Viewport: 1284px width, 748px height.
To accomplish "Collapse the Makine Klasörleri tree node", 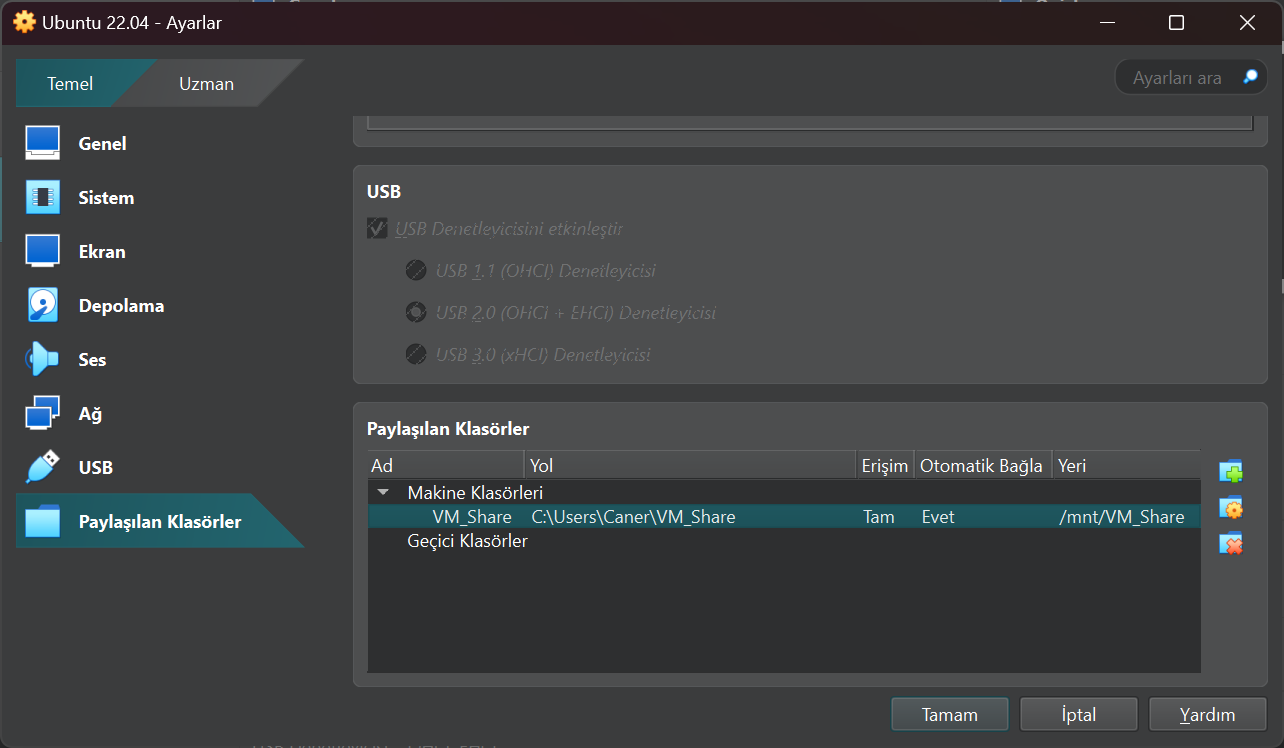I will click(383, 493).
